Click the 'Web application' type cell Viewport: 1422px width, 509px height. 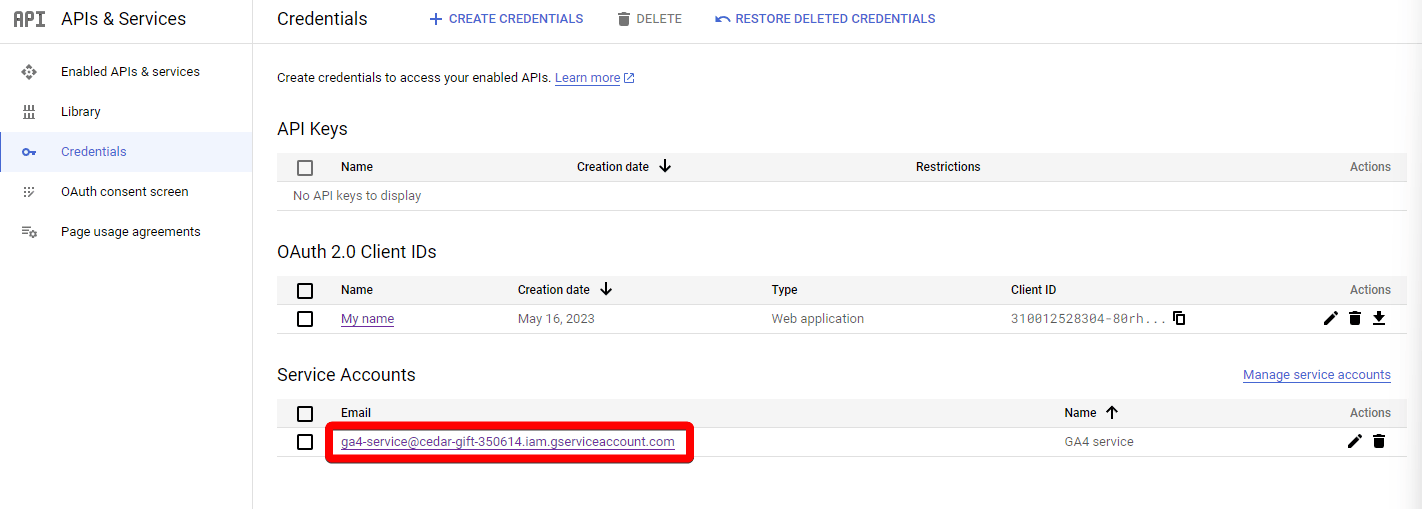coord(818,319)
